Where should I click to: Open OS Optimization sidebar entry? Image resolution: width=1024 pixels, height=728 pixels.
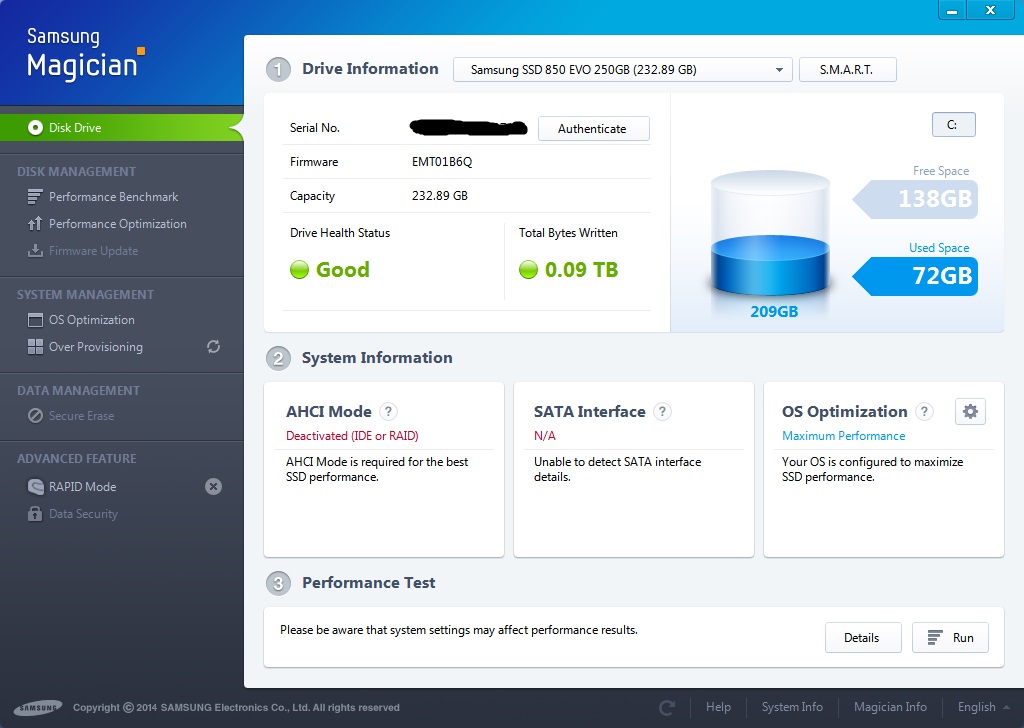91,320
